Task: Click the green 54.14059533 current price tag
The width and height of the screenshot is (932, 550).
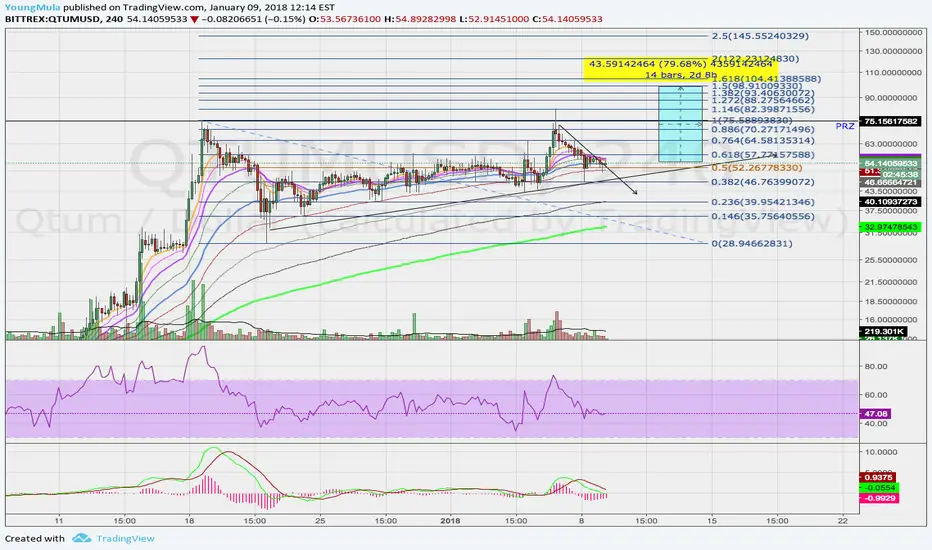Action: 890,163
